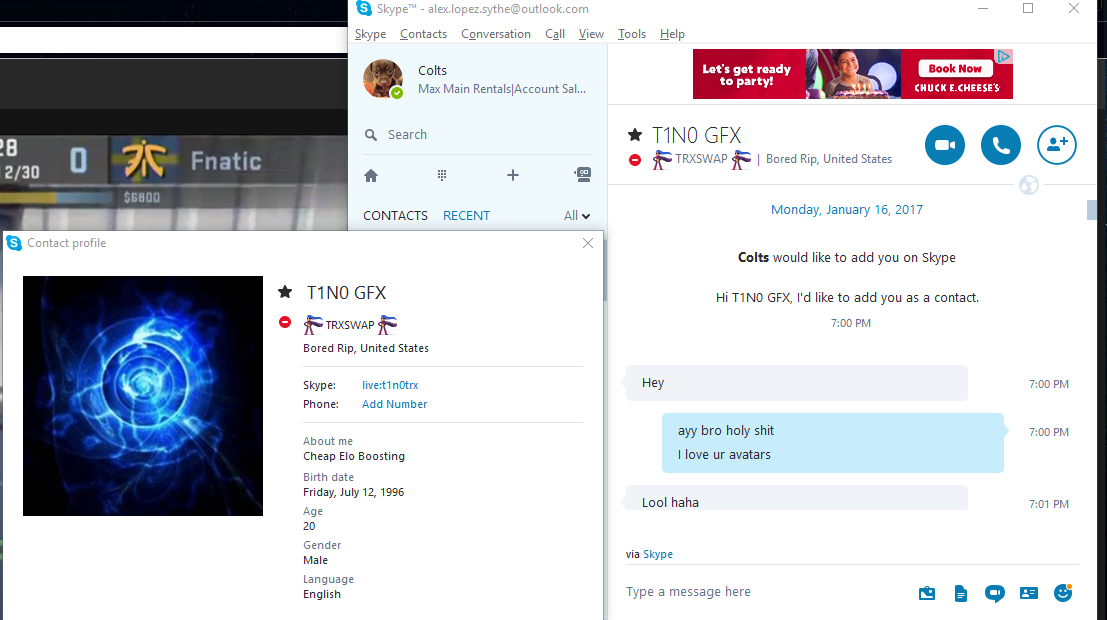
Task: Close the Contact profile window
Action: coord(587,243)
